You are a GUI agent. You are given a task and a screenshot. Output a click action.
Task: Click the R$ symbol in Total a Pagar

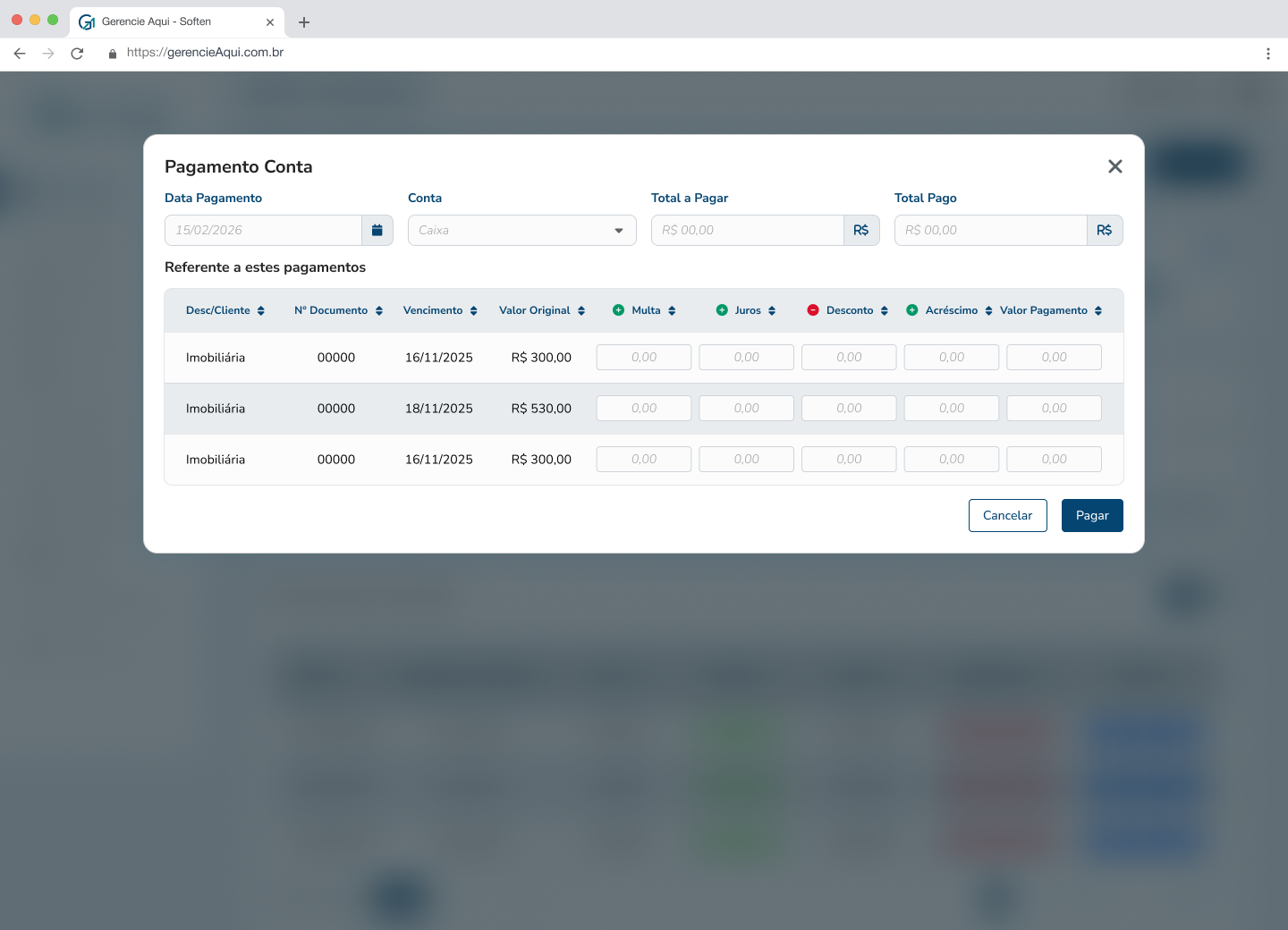861,230
